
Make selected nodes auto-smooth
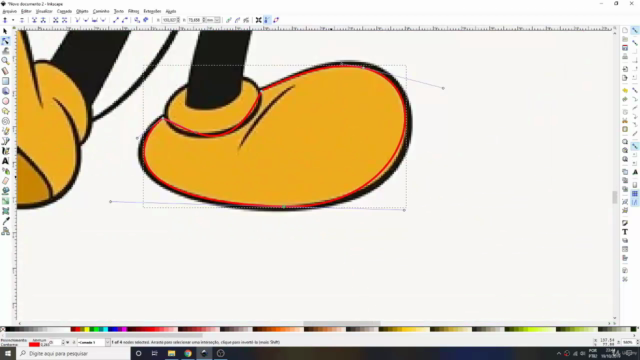[x=103, y=20]
